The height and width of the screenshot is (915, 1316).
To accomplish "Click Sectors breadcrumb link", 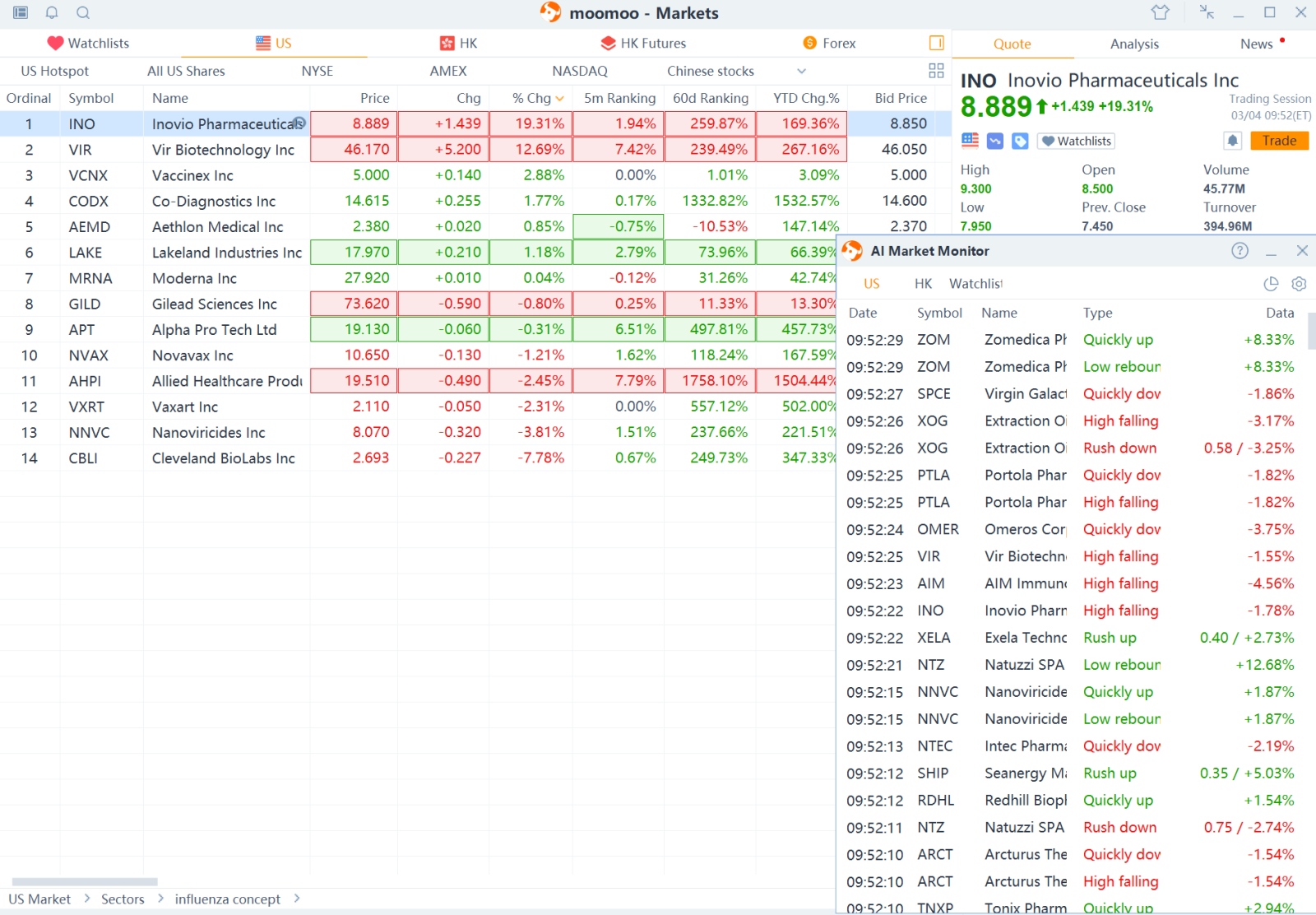I will (x=123, y=899).
